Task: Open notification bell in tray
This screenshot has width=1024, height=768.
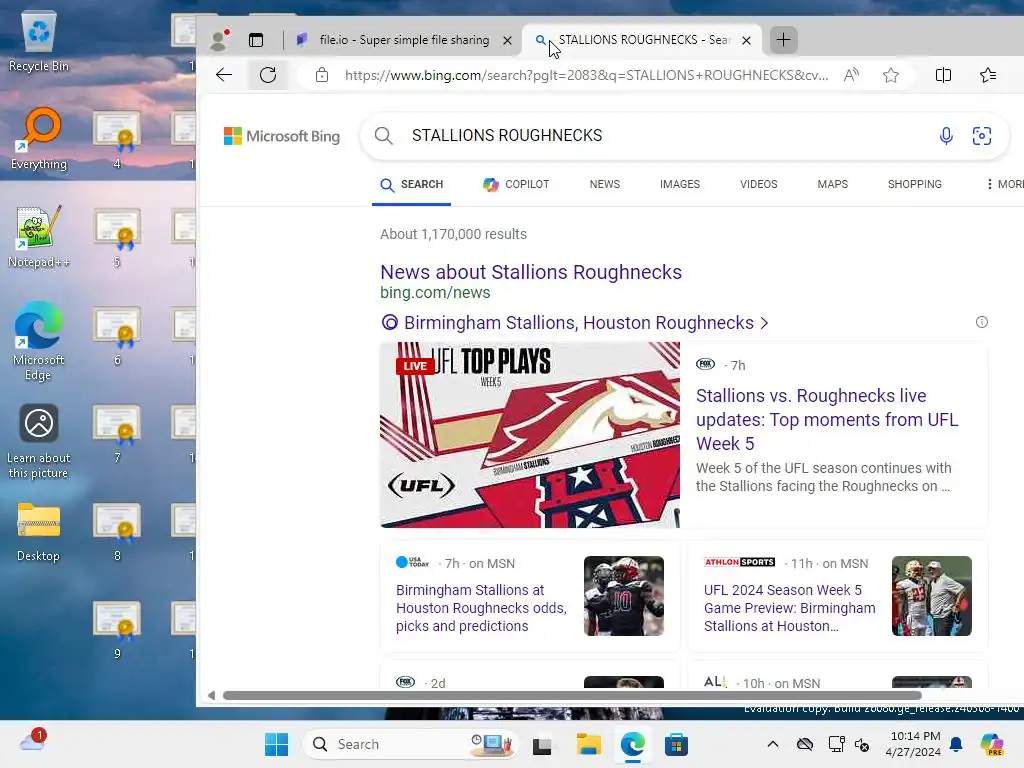Action: click(956, 744)
